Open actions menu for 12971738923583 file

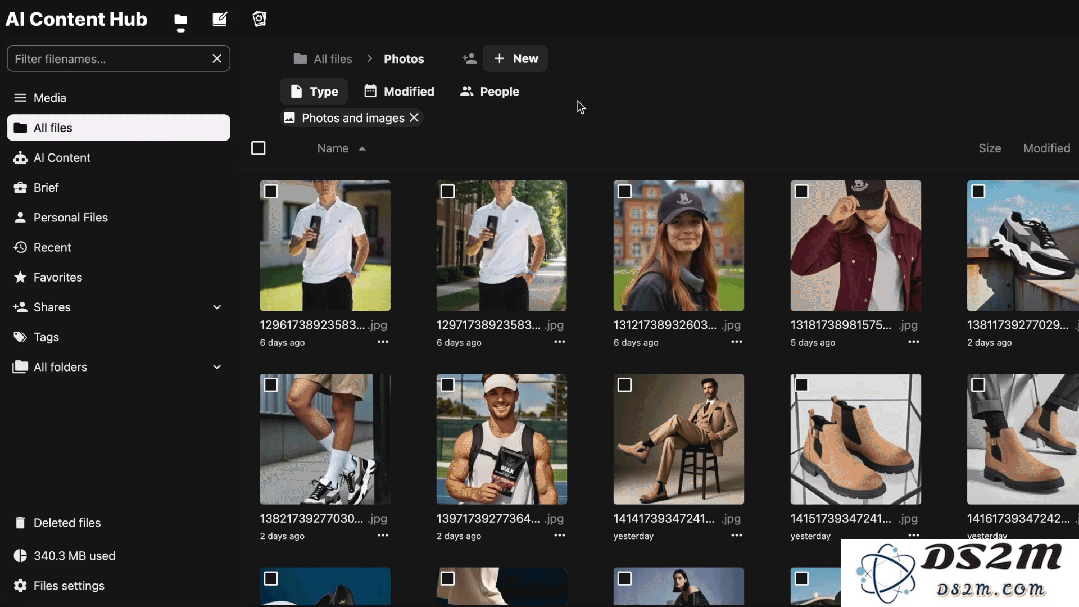[x=559, y=342]
